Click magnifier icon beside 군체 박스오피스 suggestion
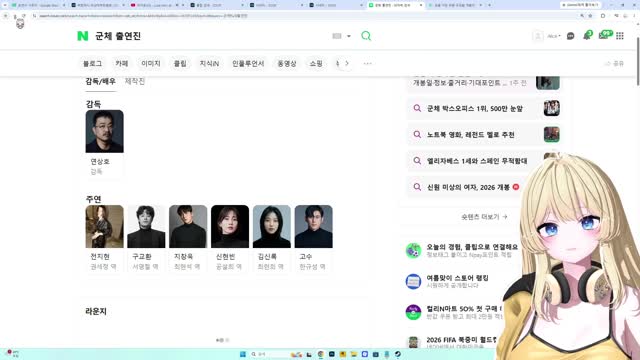Image resolution: width=640 pixels, height=360 pixels. coord(417,109)
